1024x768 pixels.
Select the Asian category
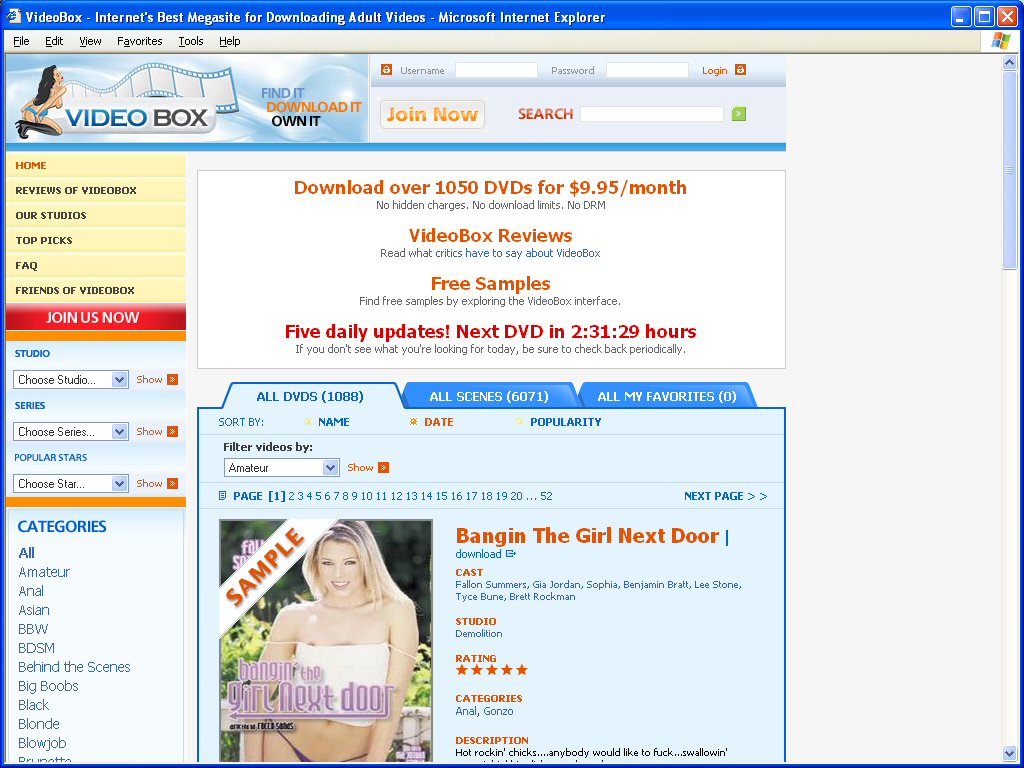point(34,610)
